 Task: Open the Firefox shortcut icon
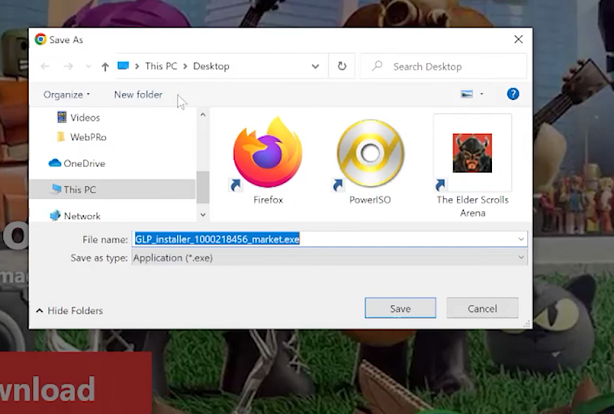(267, 154)
